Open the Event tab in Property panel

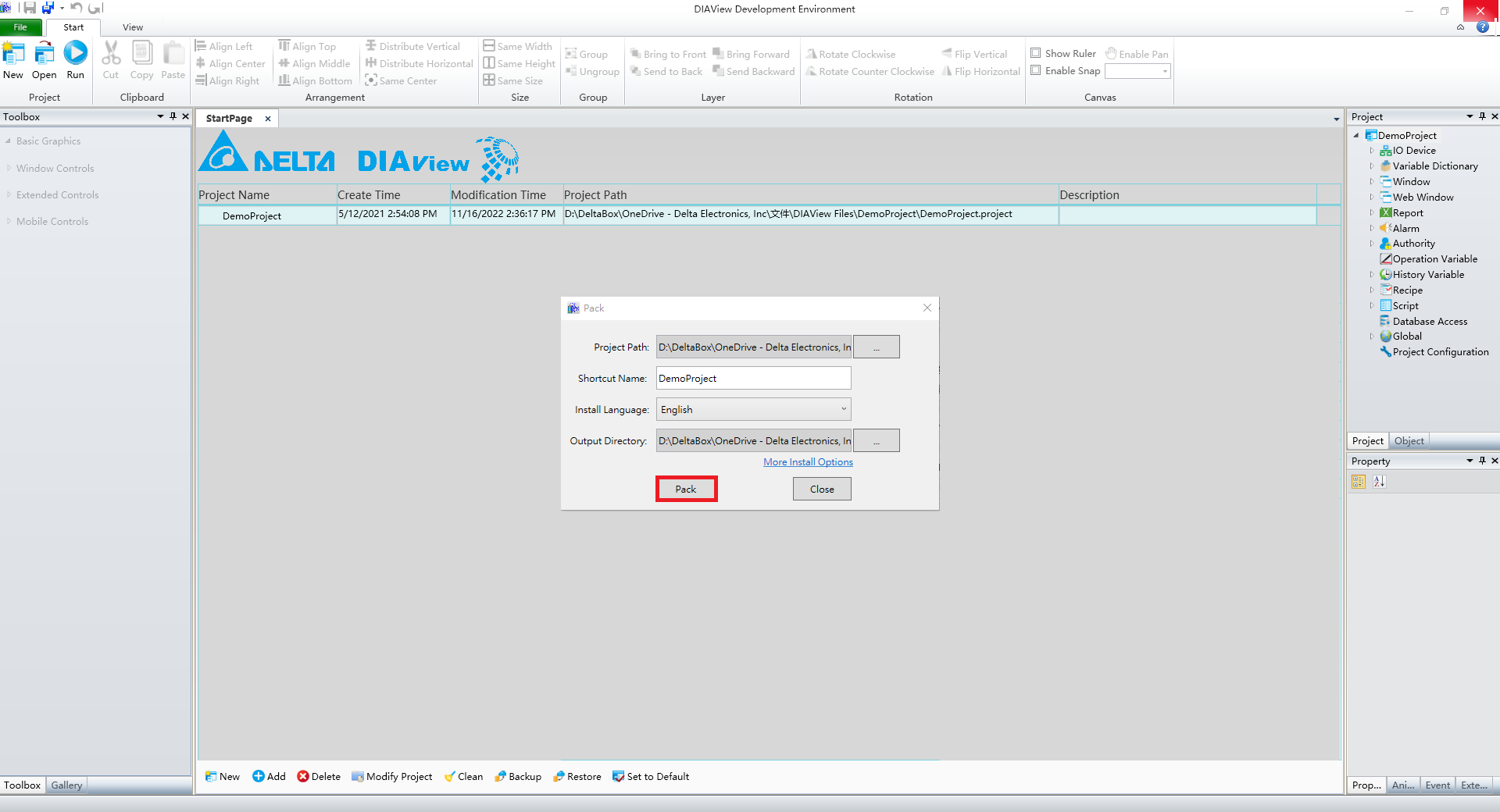[1437, 785]
